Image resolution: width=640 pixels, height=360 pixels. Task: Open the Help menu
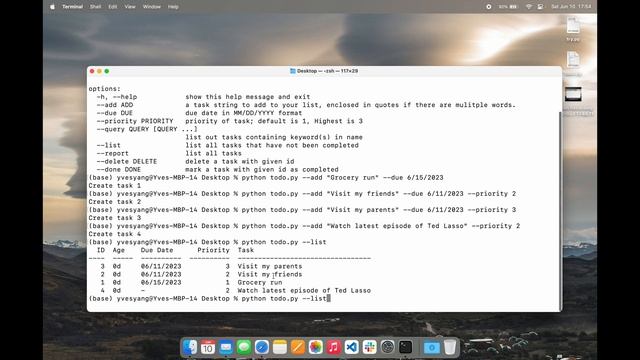tap(173, 7)
